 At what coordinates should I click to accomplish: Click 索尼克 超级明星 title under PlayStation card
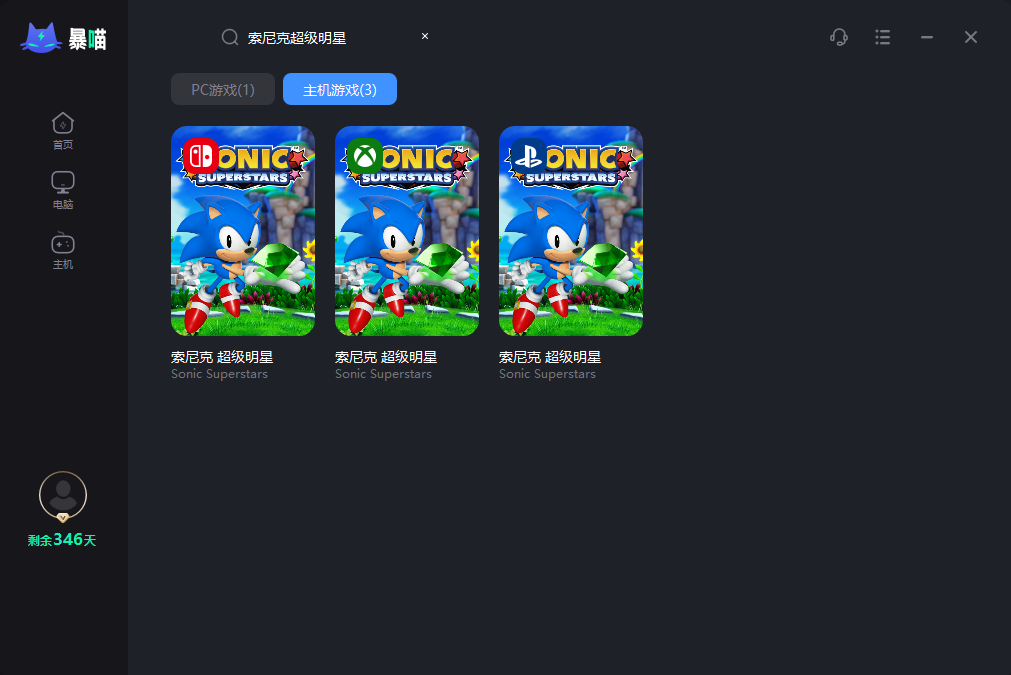[x=550, y=357]
